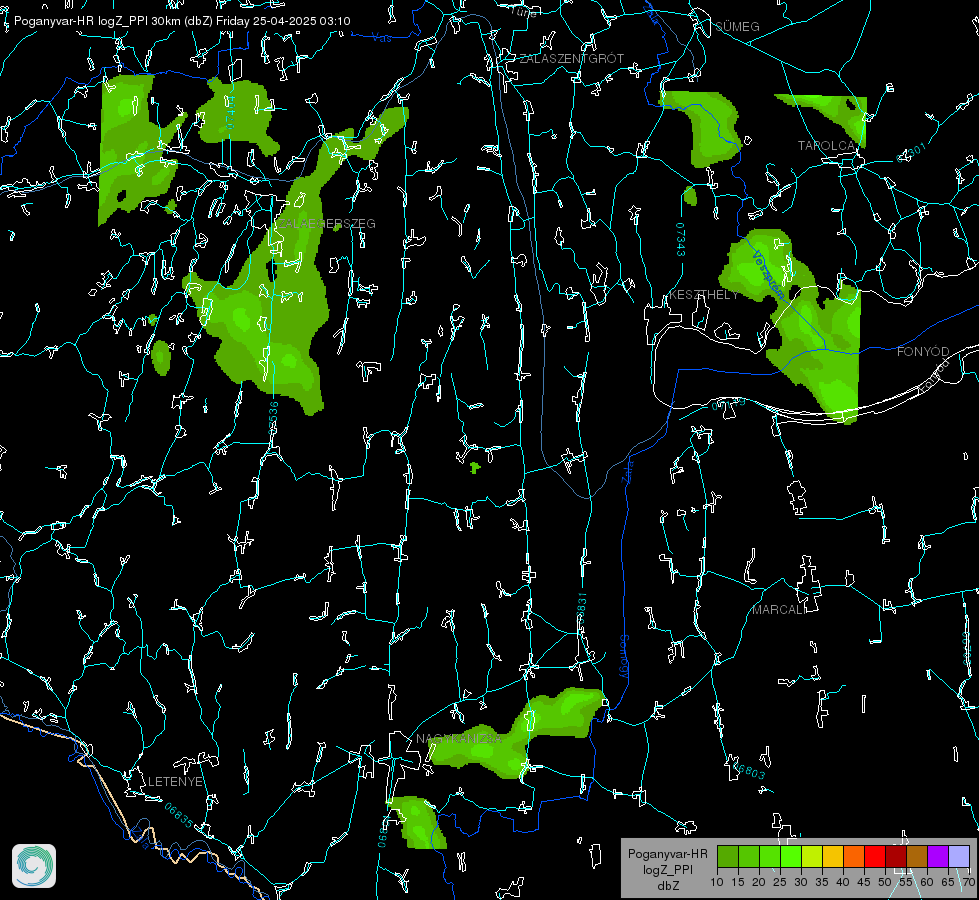979x900 pixels.
Task: Click road number 07343 near Keszthely
Action: tap(680, 239)
